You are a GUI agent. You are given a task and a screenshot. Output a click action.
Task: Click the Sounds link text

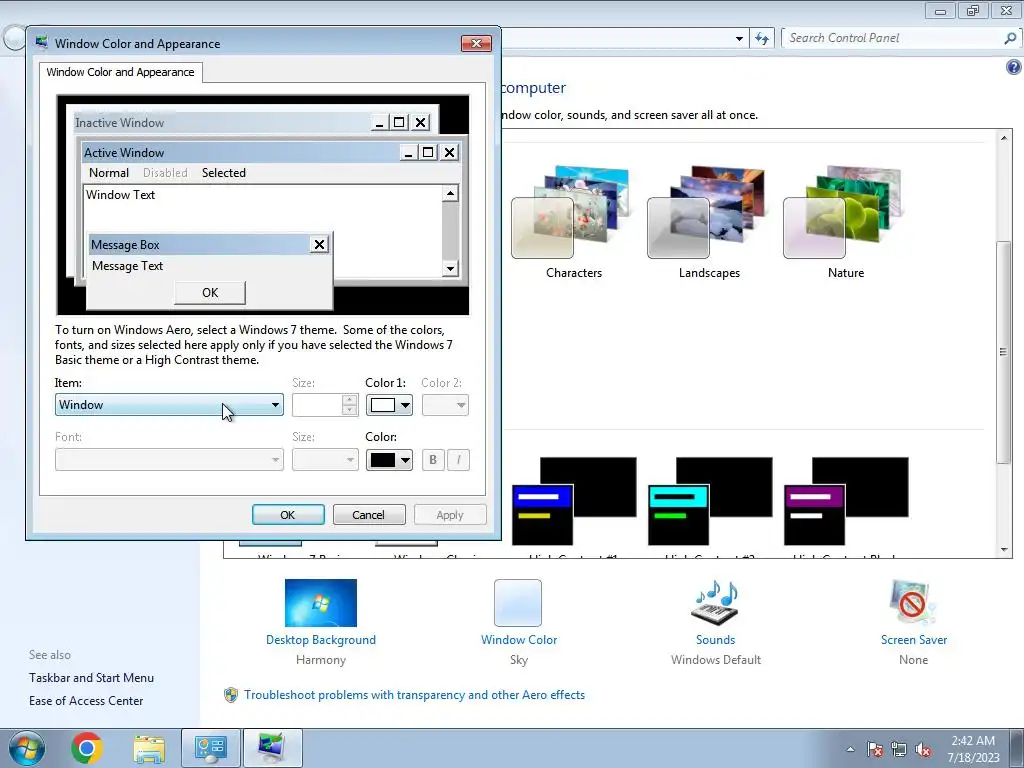[x=716, y=640]
